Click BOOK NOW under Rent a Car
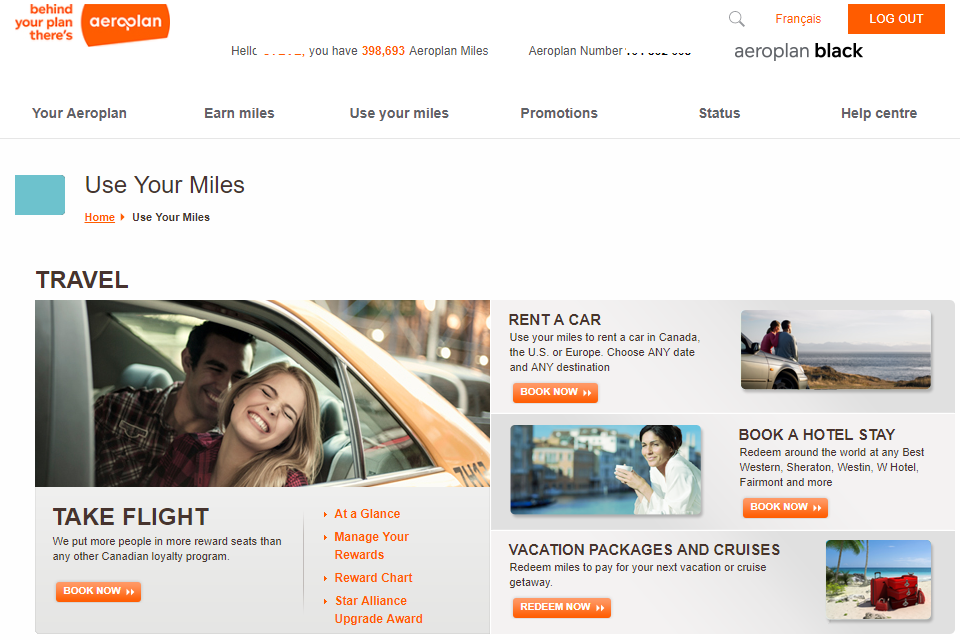960x640 pixels. coord(555,393)
